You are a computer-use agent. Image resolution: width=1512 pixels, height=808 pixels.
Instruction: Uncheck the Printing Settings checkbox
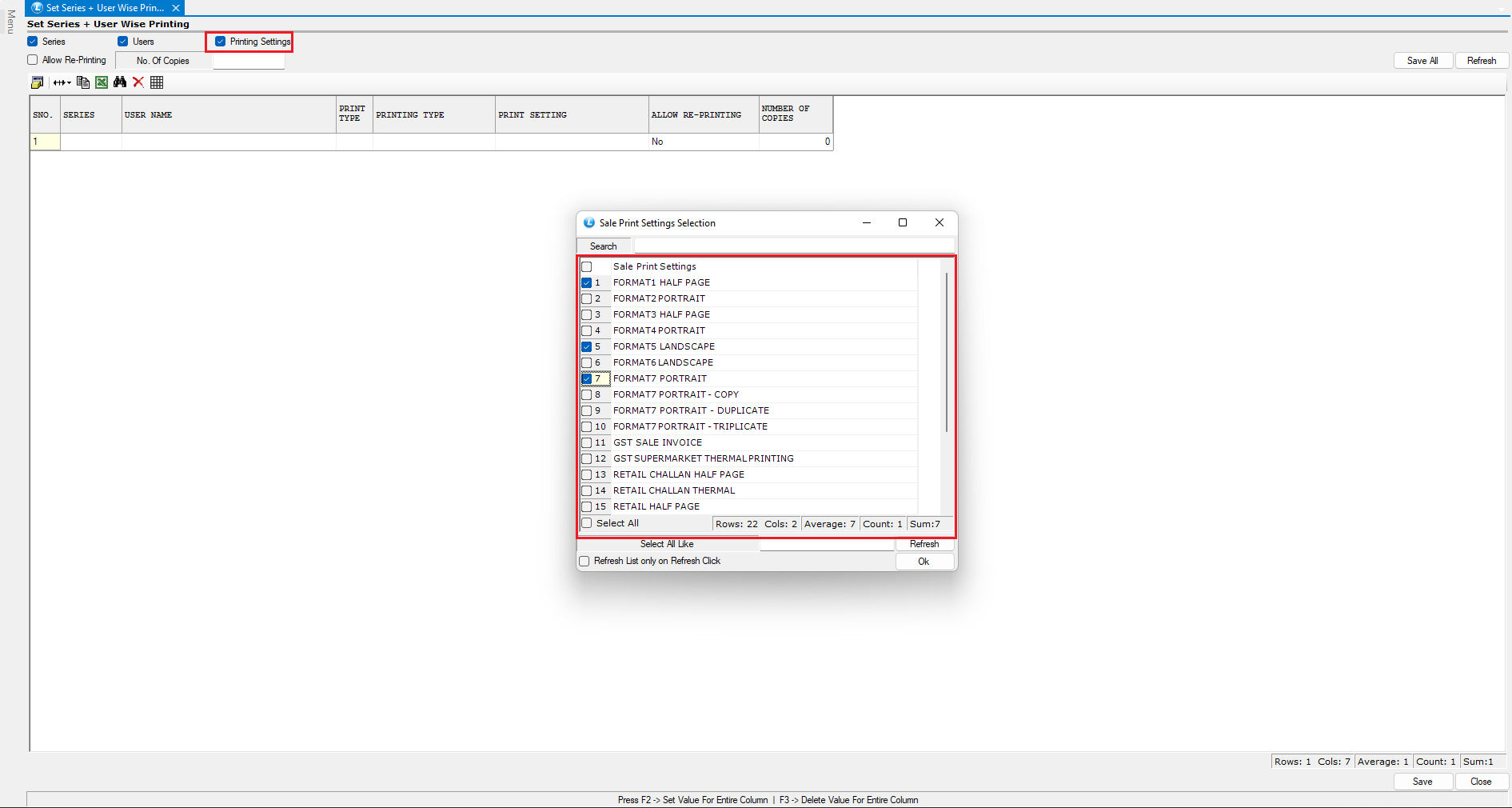[221, 42]
